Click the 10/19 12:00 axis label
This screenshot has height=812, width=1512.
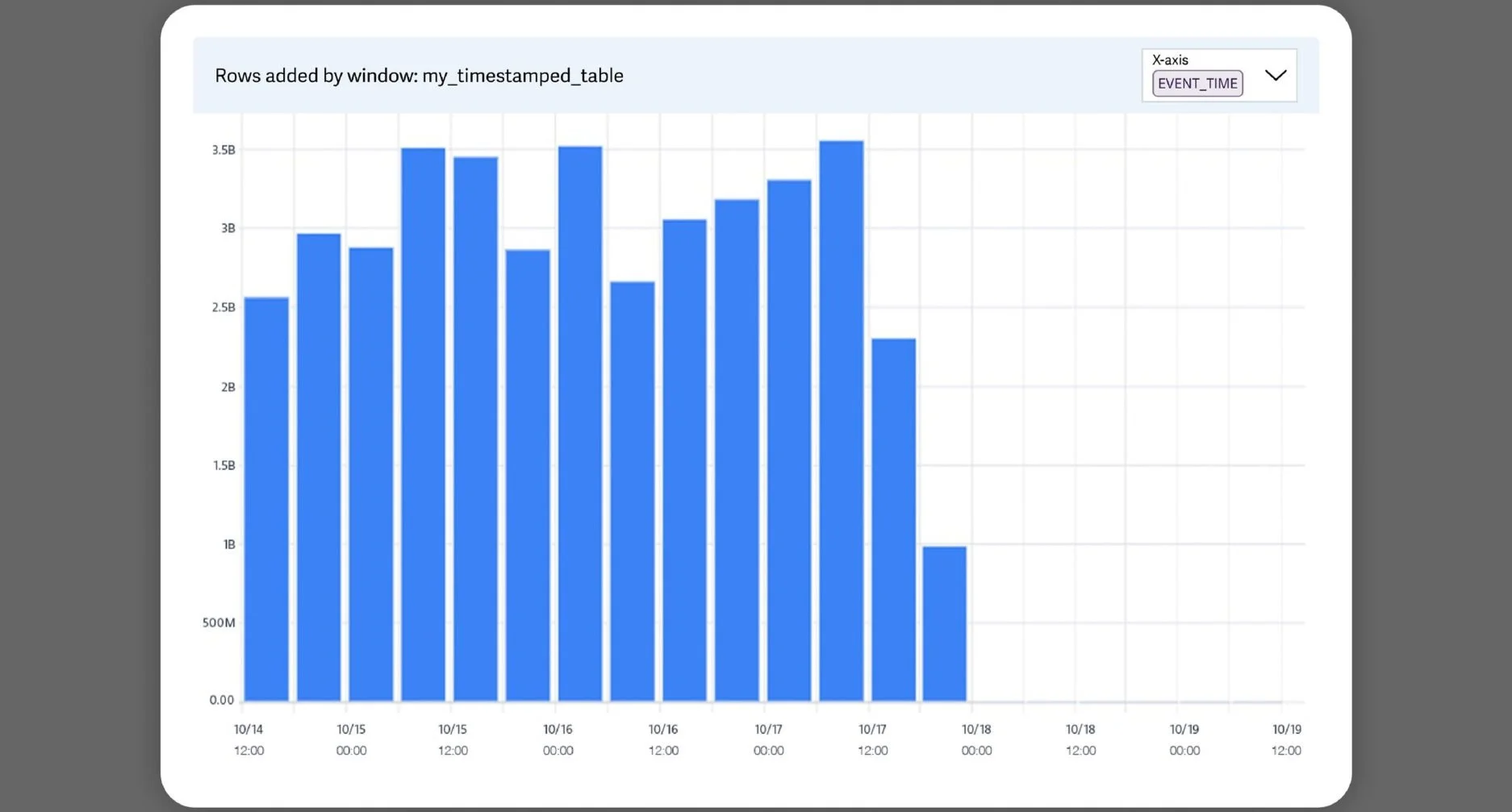pos(1286,739)
